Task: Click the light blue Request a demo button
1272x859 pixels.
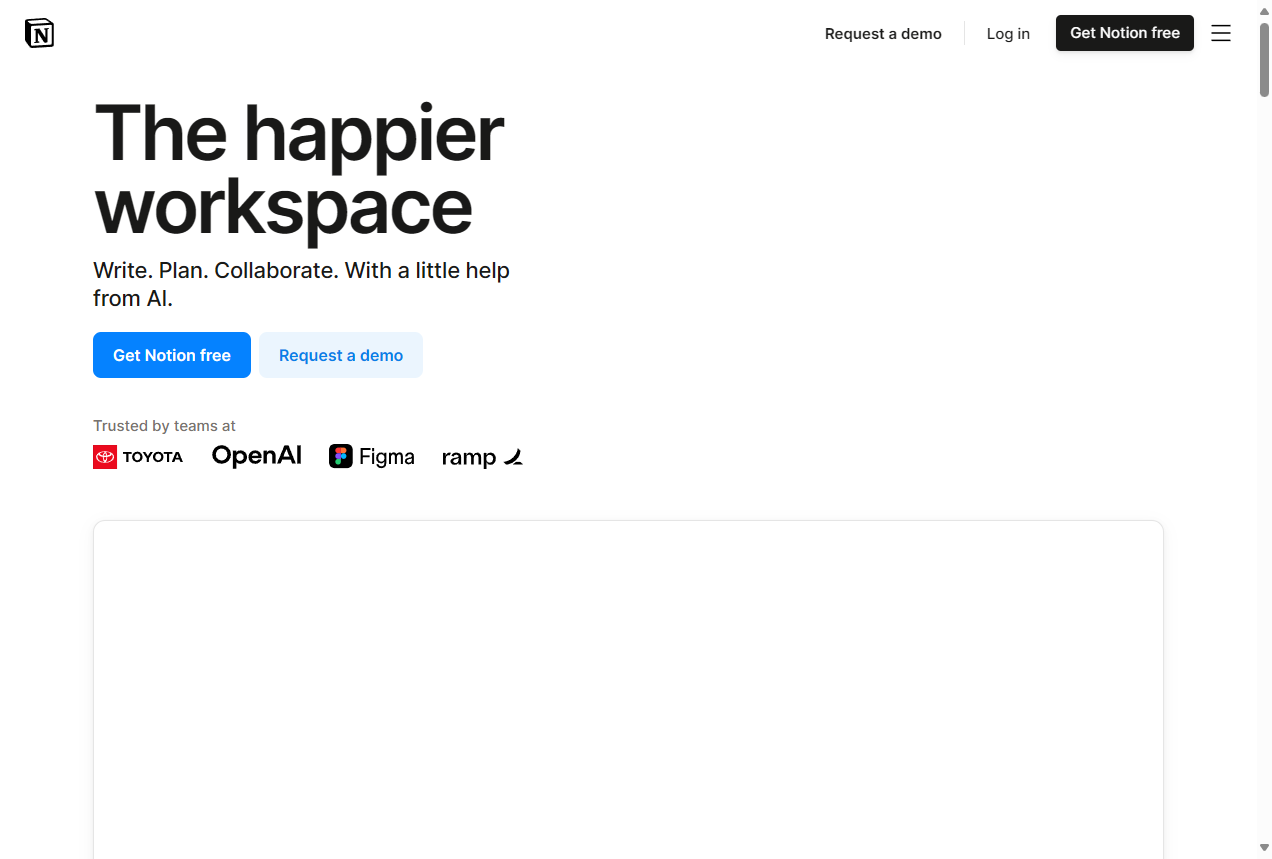Action: (x=340, y=355)
